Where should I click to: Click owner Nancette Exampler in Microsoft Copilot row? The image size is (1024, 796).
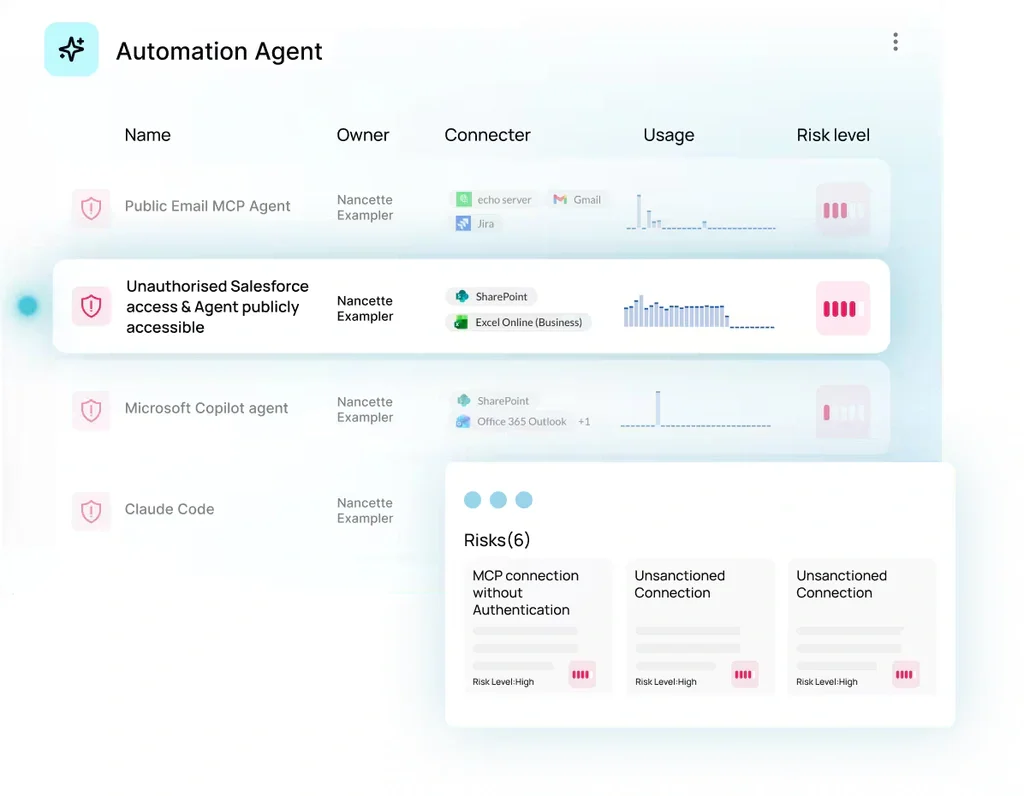(x=364, y=409)
